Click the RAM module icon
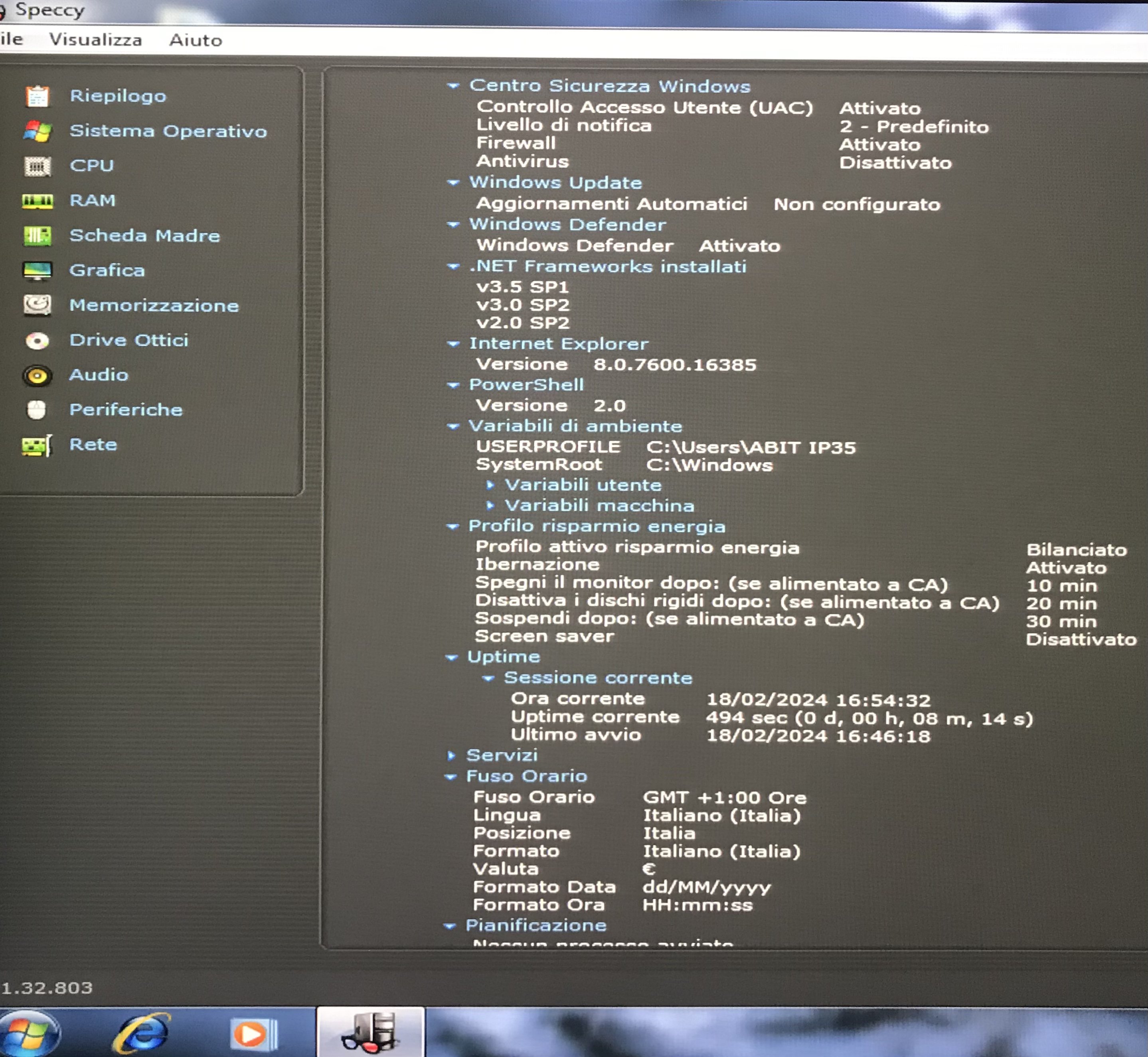1148x1057 pixels. pyautogui.click(x=38, y=201)
